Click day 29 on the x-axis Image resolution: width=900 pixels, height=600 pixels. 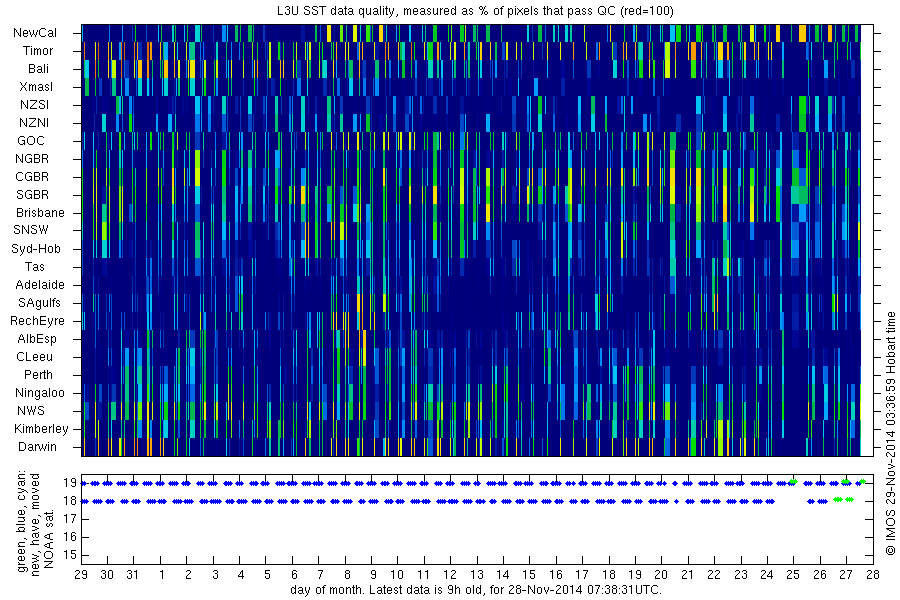click(81, 575)
